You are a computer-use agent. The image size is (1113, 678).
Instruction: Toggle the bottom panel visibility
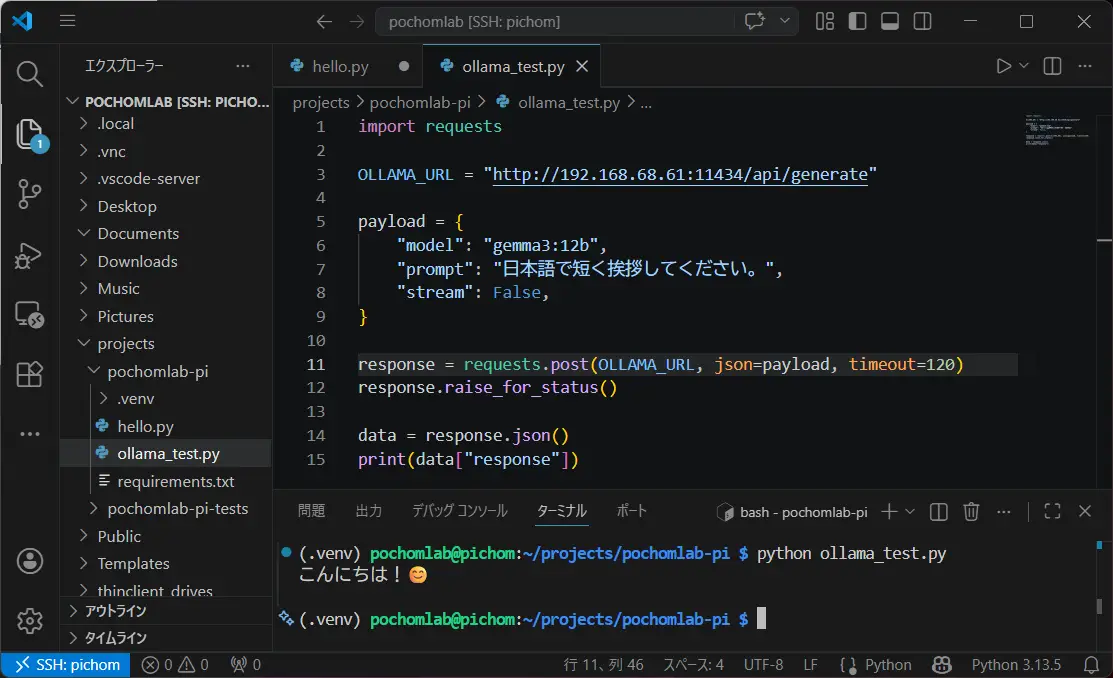click(x=890, y=21)
